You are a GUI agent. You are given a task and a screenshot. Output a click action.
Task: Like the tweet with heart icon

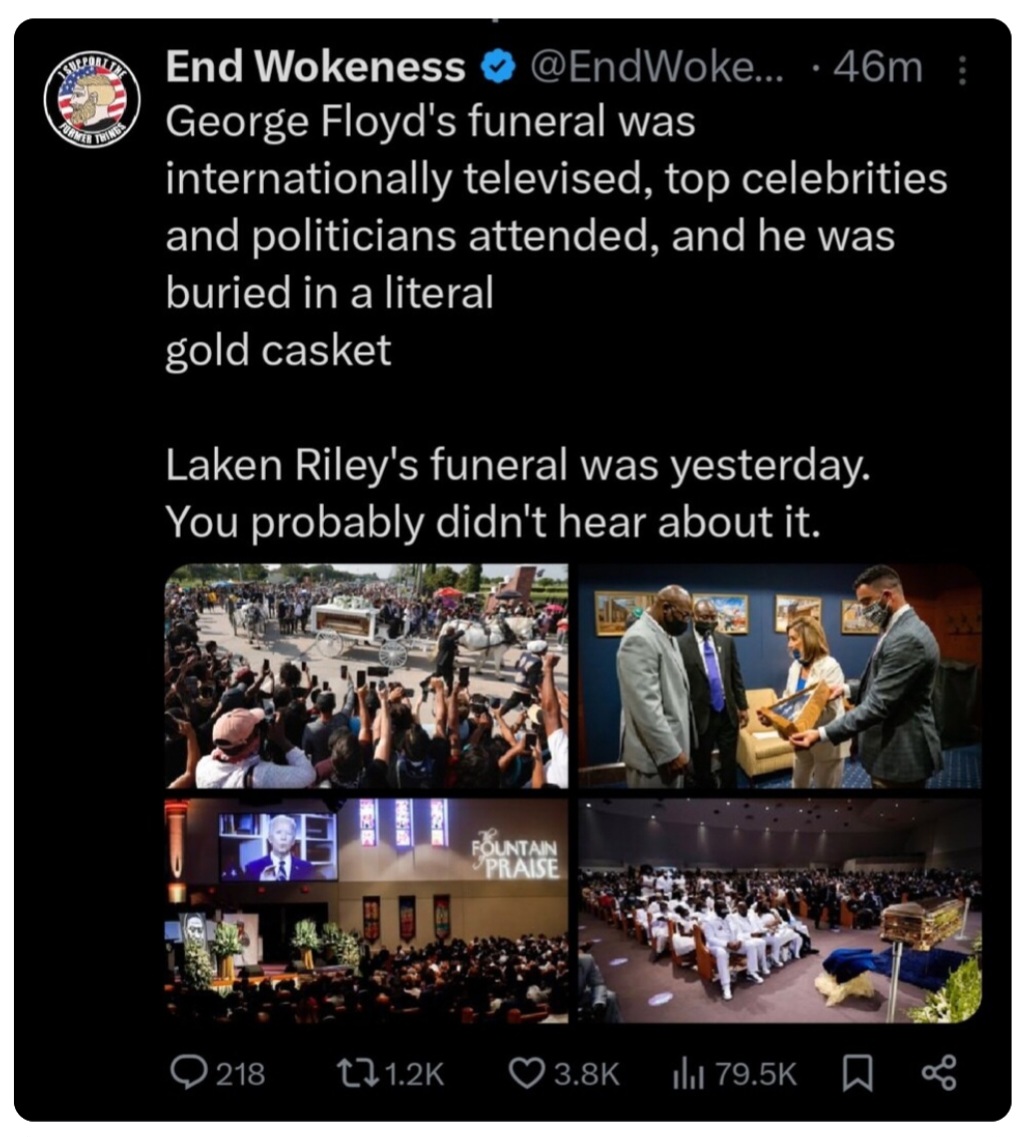coord(527,1073)
